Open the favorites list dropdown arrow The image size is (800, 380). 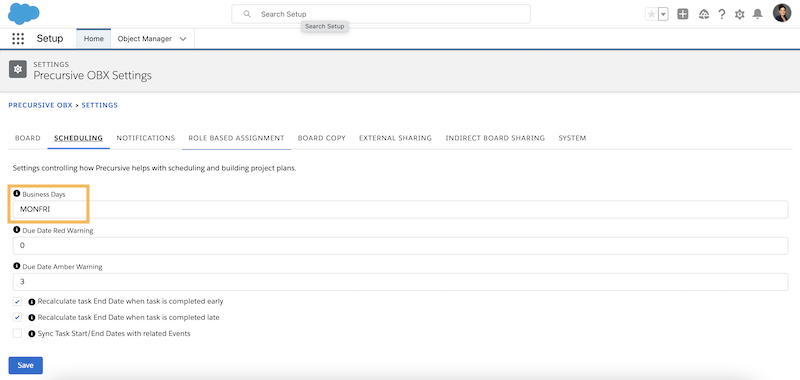pos(663,14)
